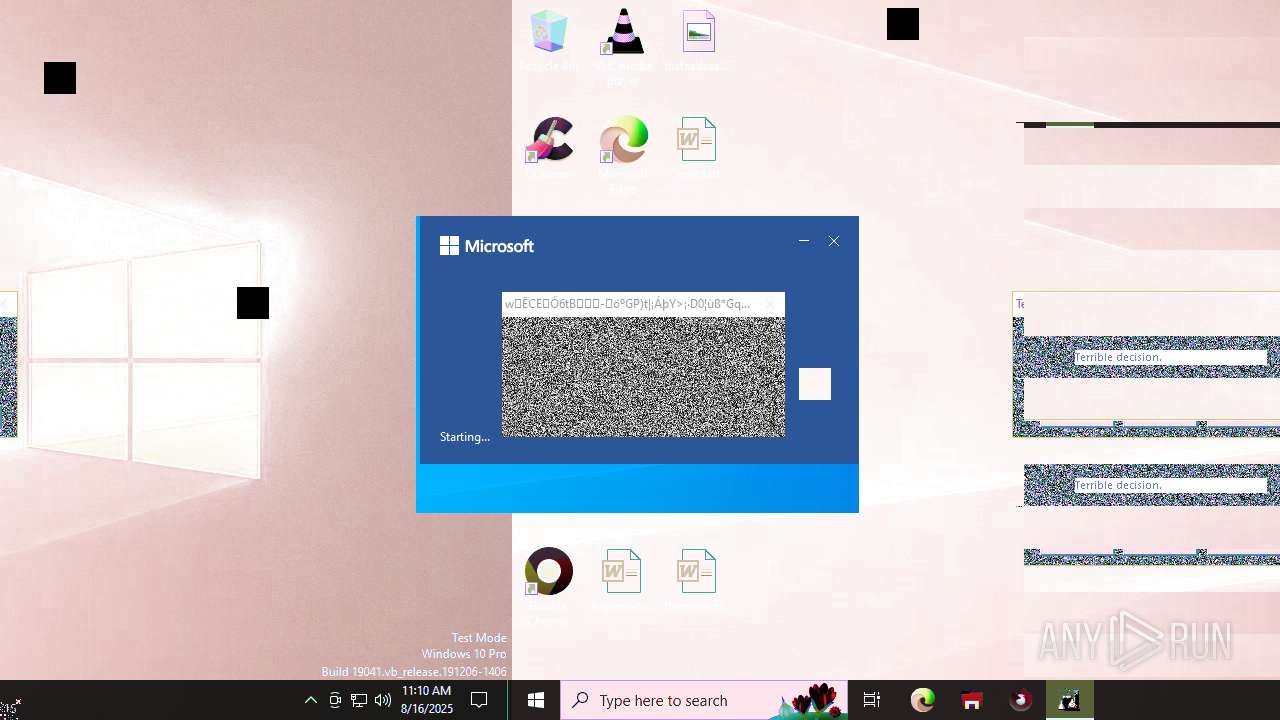This screenshot has height=720, width=1280.
Task: Open the CCleaner desktop shortcut
Action: [549, 148]
